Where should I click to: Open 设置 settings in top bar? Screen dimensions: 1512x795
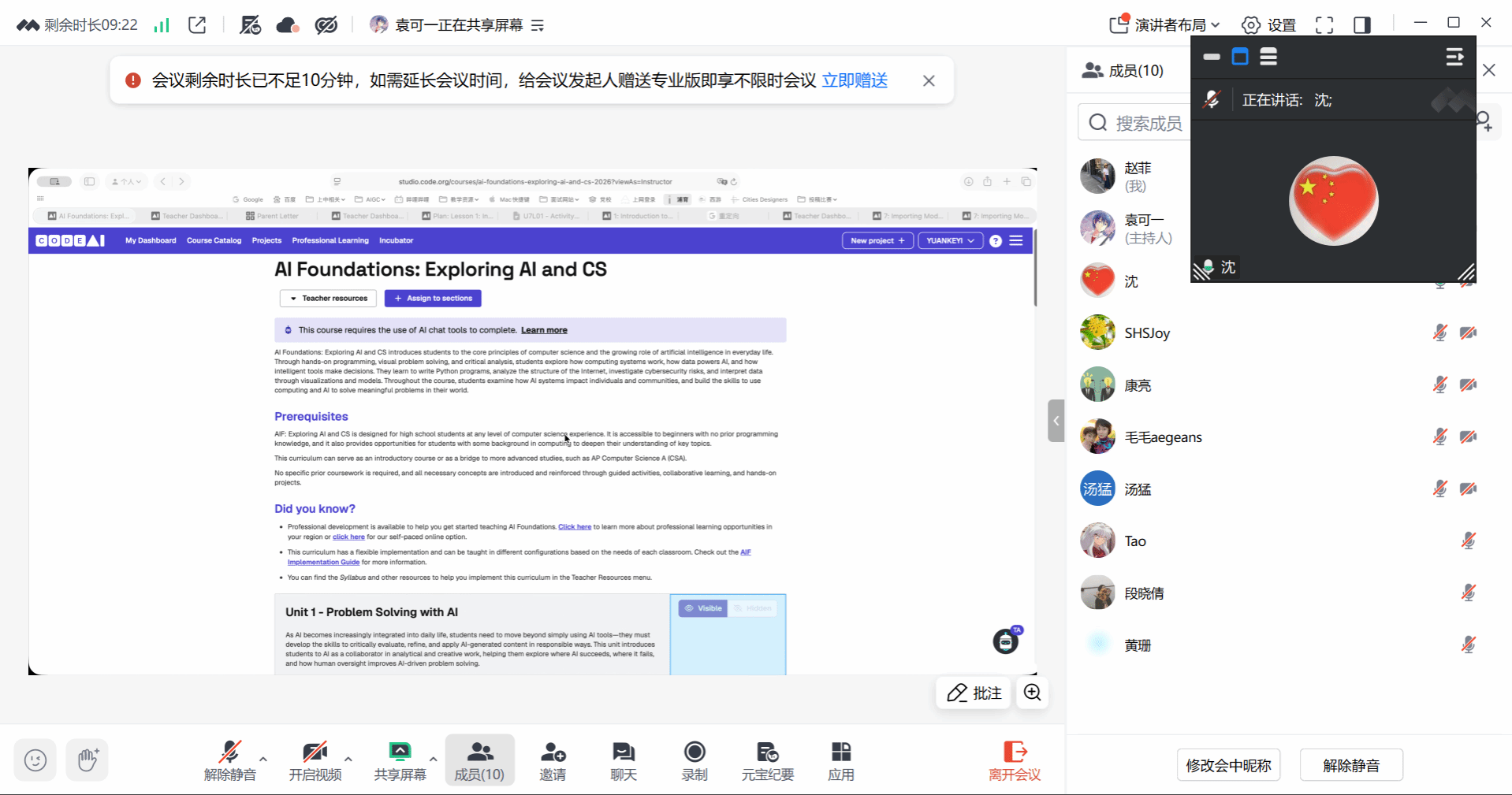pos(1268,25)
